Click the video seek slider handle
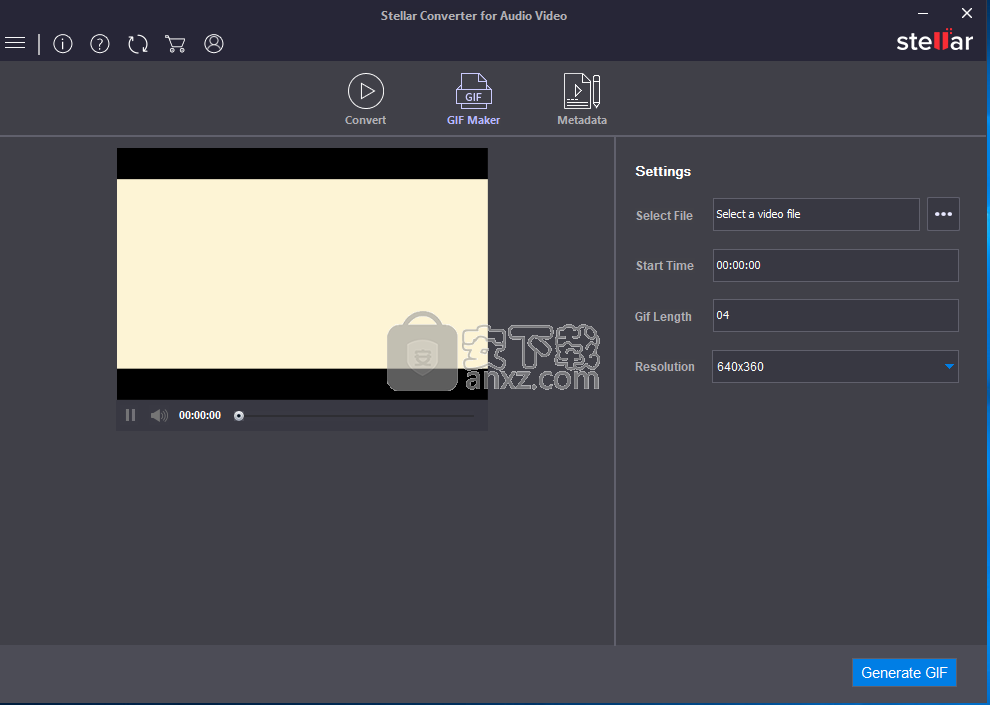 (239, 416)
